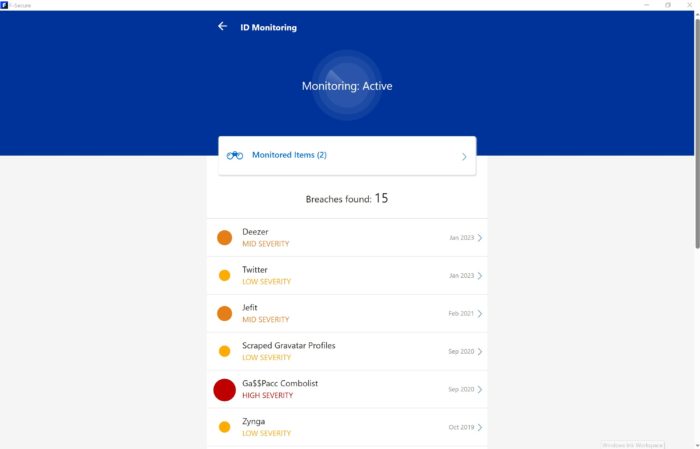Viewport: 700px width, 449px height.
Task: Click Scraped Gravatar Profiles severity dot
Action: 225,351
